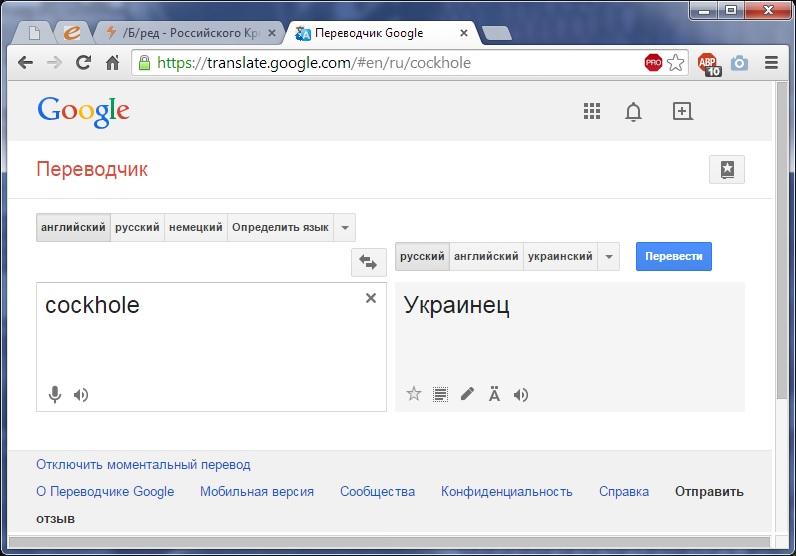Click the browser back arrow
Image resolution: width=796 pixels, height=556 pixels.
25,62
